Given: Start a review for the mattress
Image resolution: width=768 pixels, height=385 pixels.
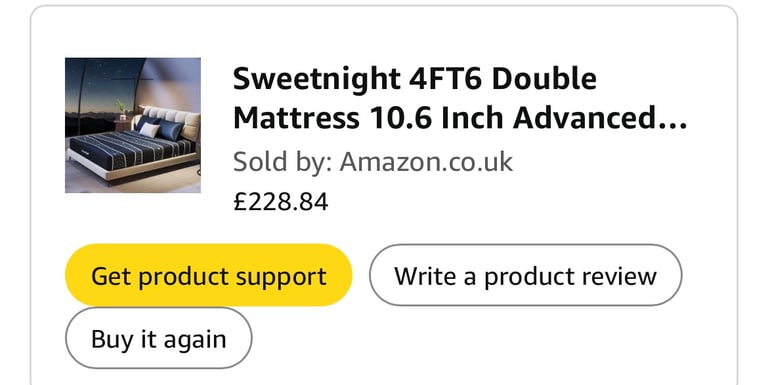Looking at the screenshot, I should [x=526, y=275].
